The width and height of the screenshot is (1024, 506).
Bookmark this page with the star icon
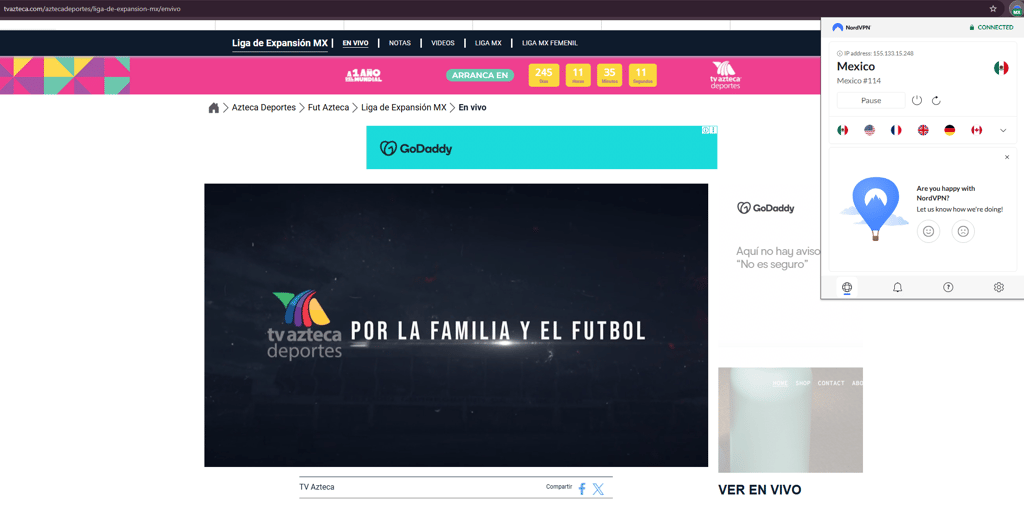(993, 8)
